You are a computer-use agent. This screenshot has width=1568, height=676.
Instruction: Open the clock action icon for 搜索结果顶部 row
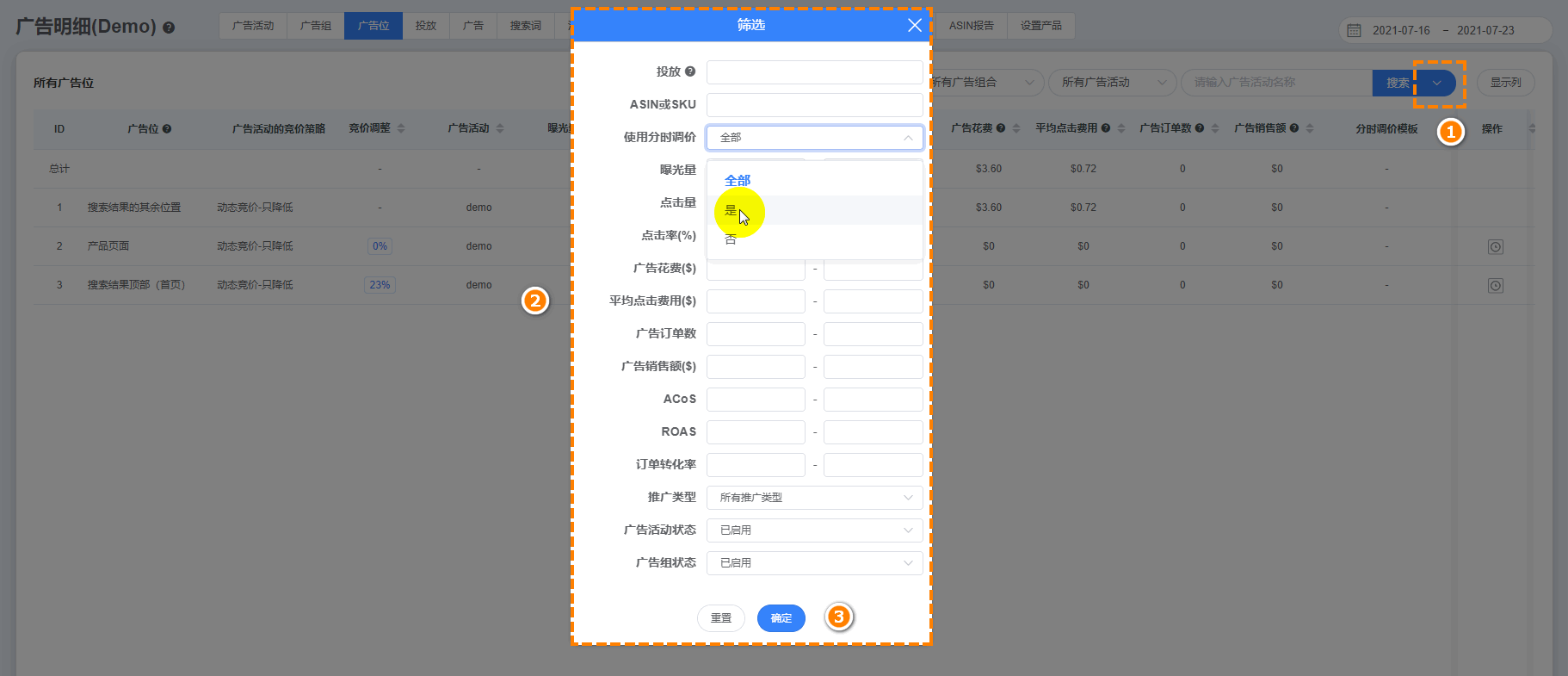(x=1495, y=286)
